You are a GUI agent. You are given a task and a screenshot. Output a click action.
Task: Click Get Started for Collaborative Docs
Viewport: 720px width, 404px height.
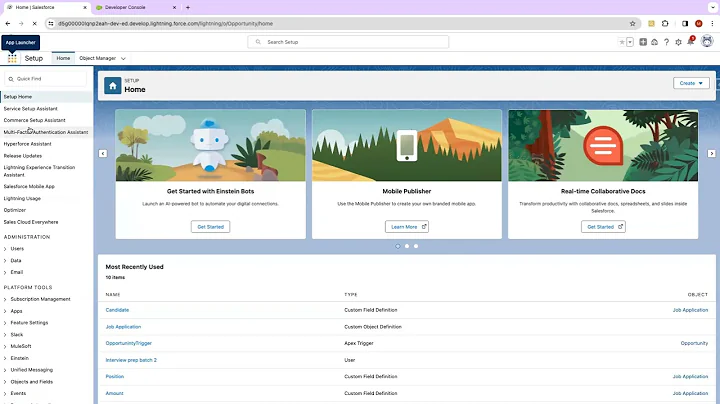603,227
